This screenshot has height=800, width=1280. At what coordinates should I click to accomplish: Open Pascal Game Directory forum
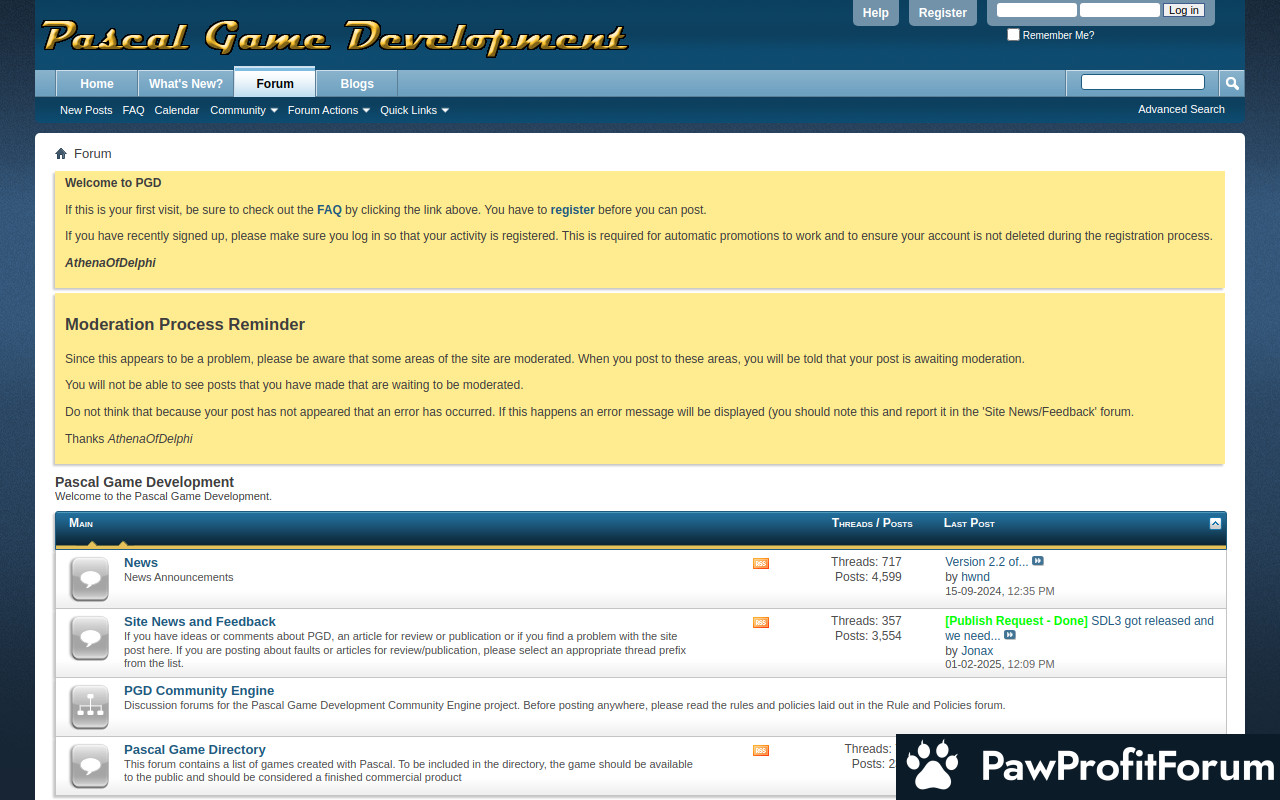coord(195,750)
